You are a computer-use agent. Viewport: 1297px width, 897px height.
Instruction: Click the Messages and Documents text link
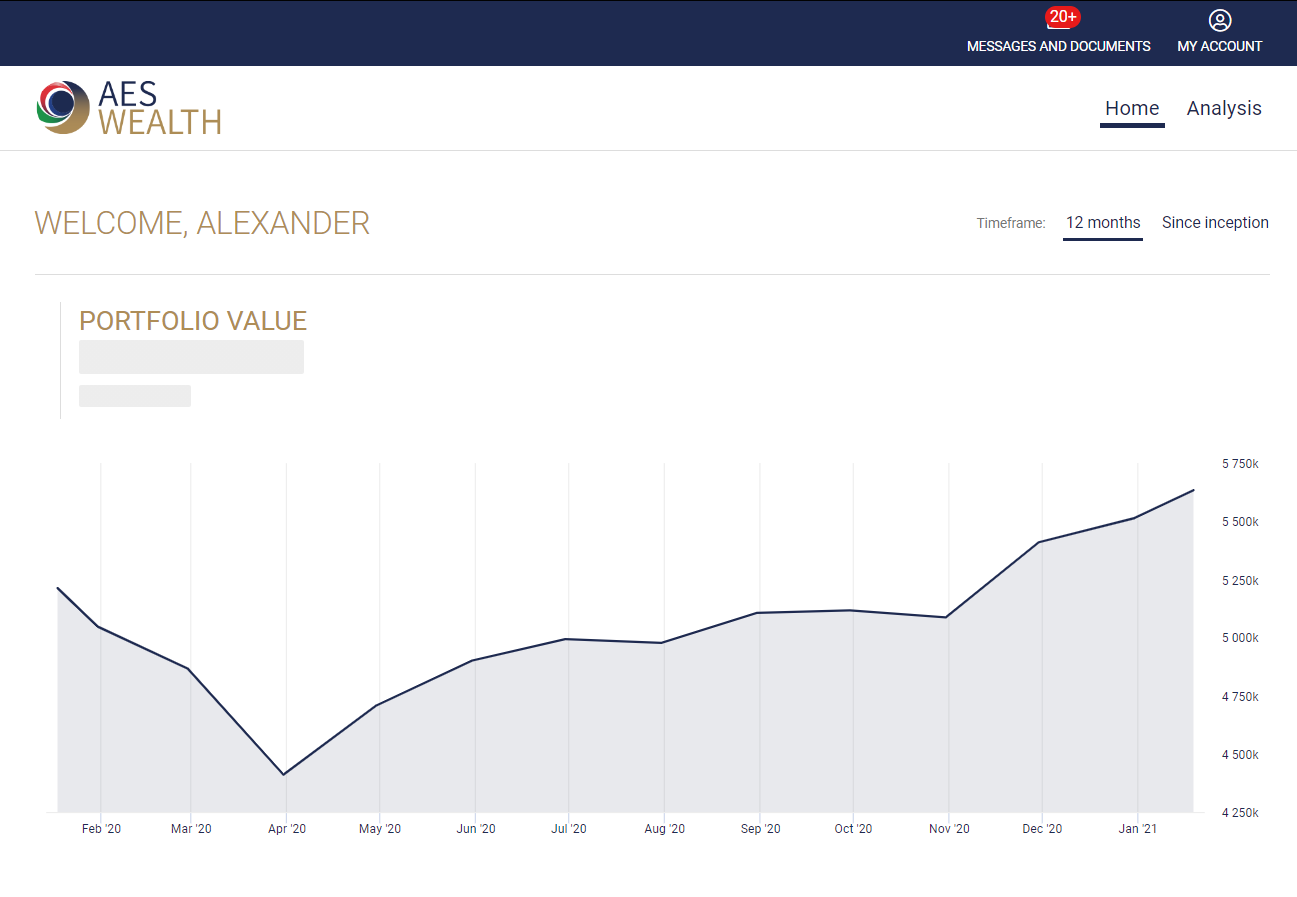[1058, 46]
